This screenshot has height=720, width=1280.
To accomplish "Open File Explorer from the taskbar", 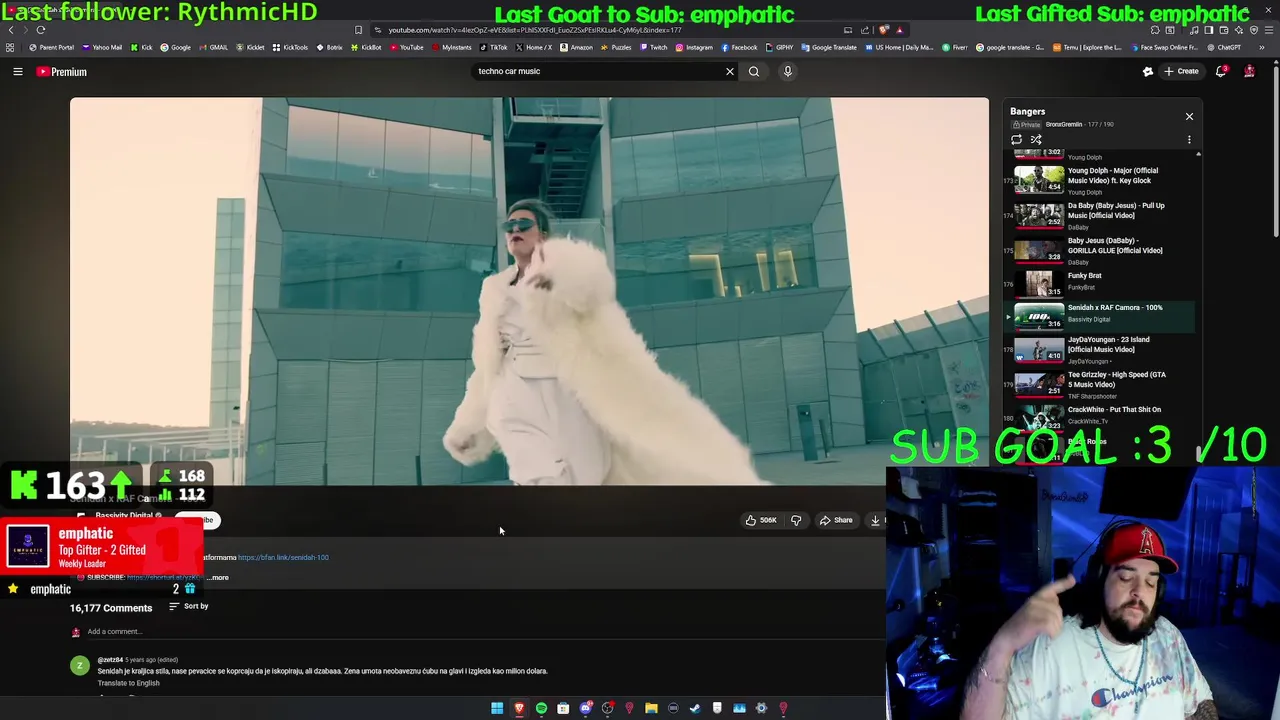I will 651,708.
